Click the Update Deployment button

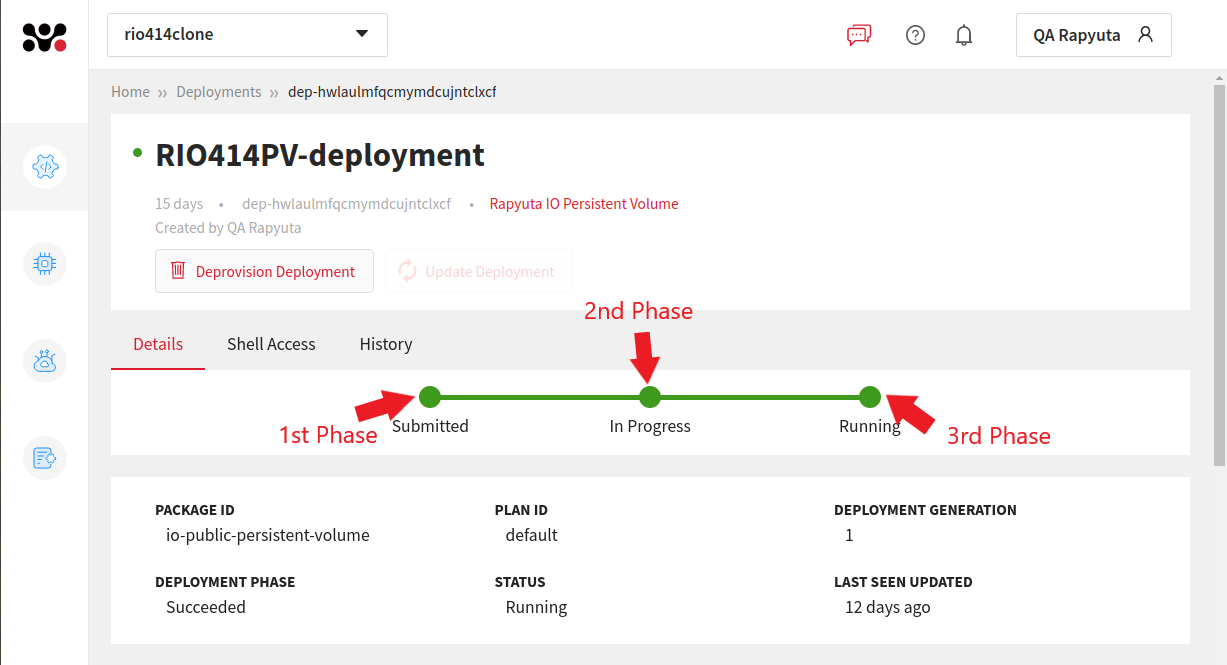pos(479,271)
